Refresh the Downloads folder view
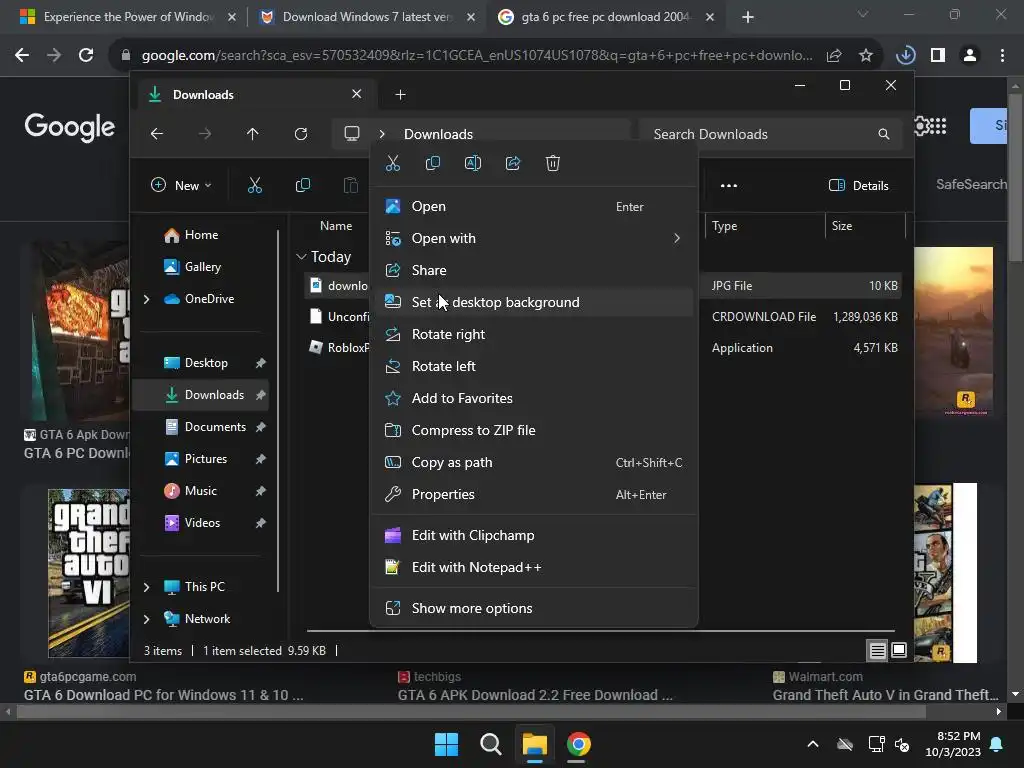The image size is (1024, 768). (x=300, y=134)
